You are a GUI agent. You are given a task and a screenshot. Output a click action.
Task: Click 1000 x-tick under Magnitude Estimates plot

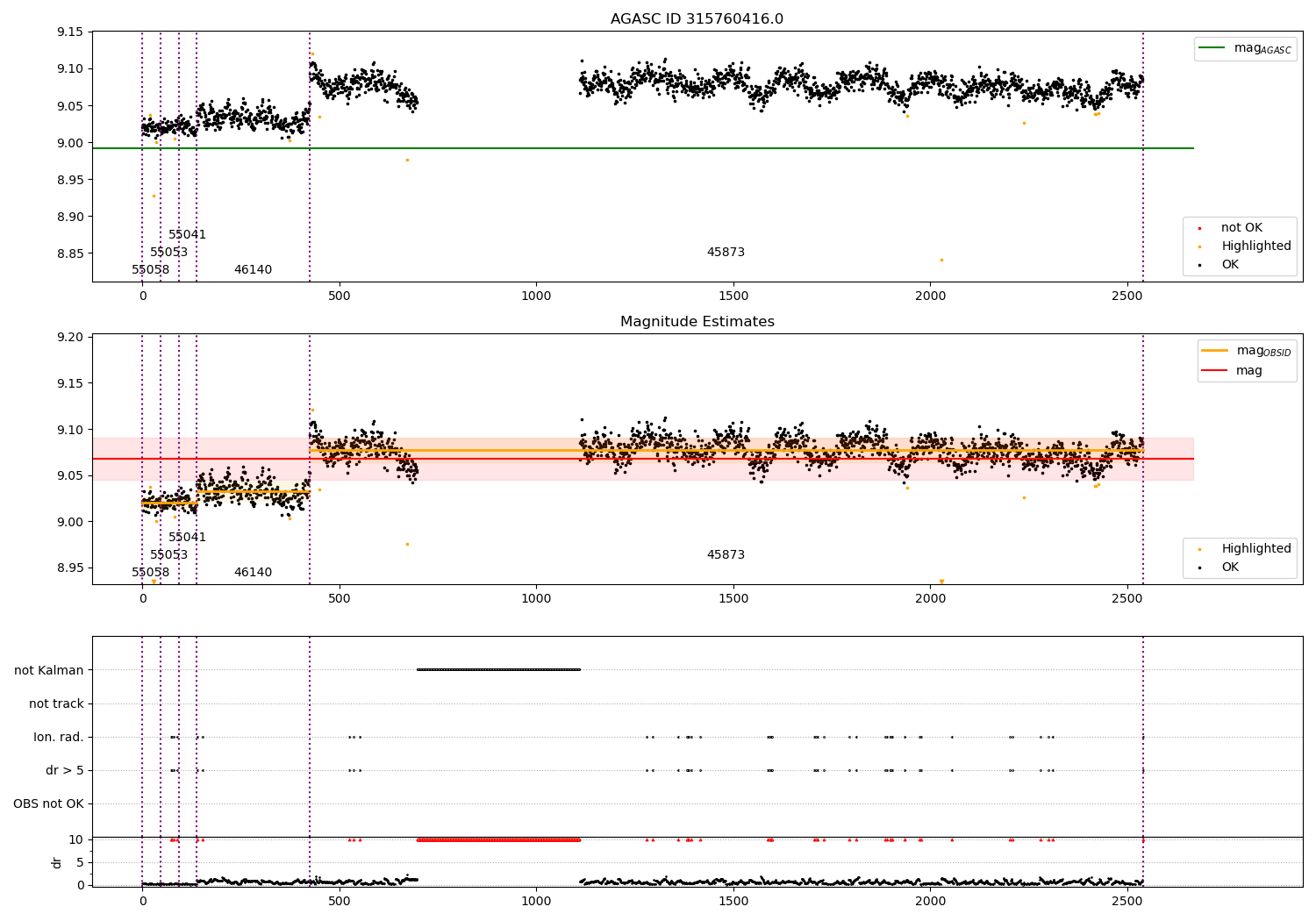coord(536,598)
